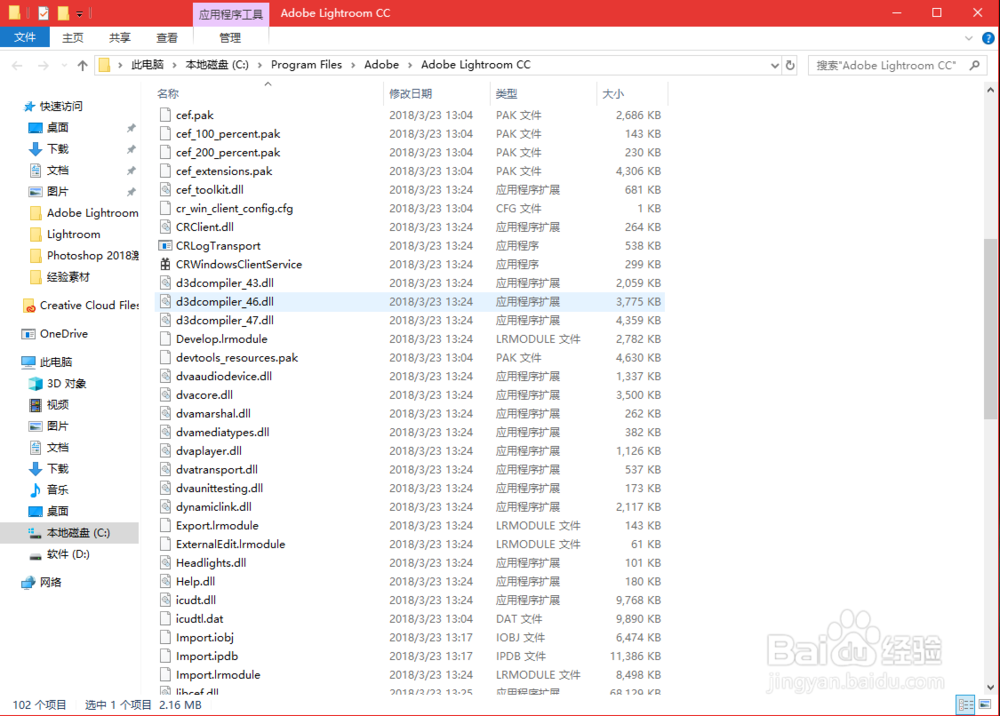
Task: Click the search magnifier icon
Action: click(x=974, y=65)
